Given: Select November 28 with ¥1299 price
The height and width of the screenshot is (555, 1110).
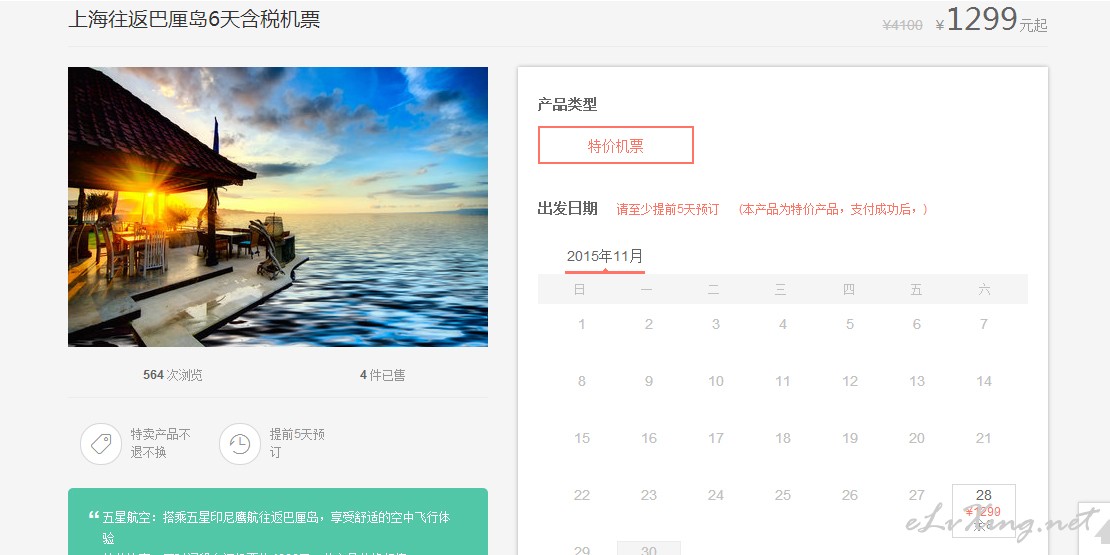Looking at the screenshot, I should click(983, 510).
